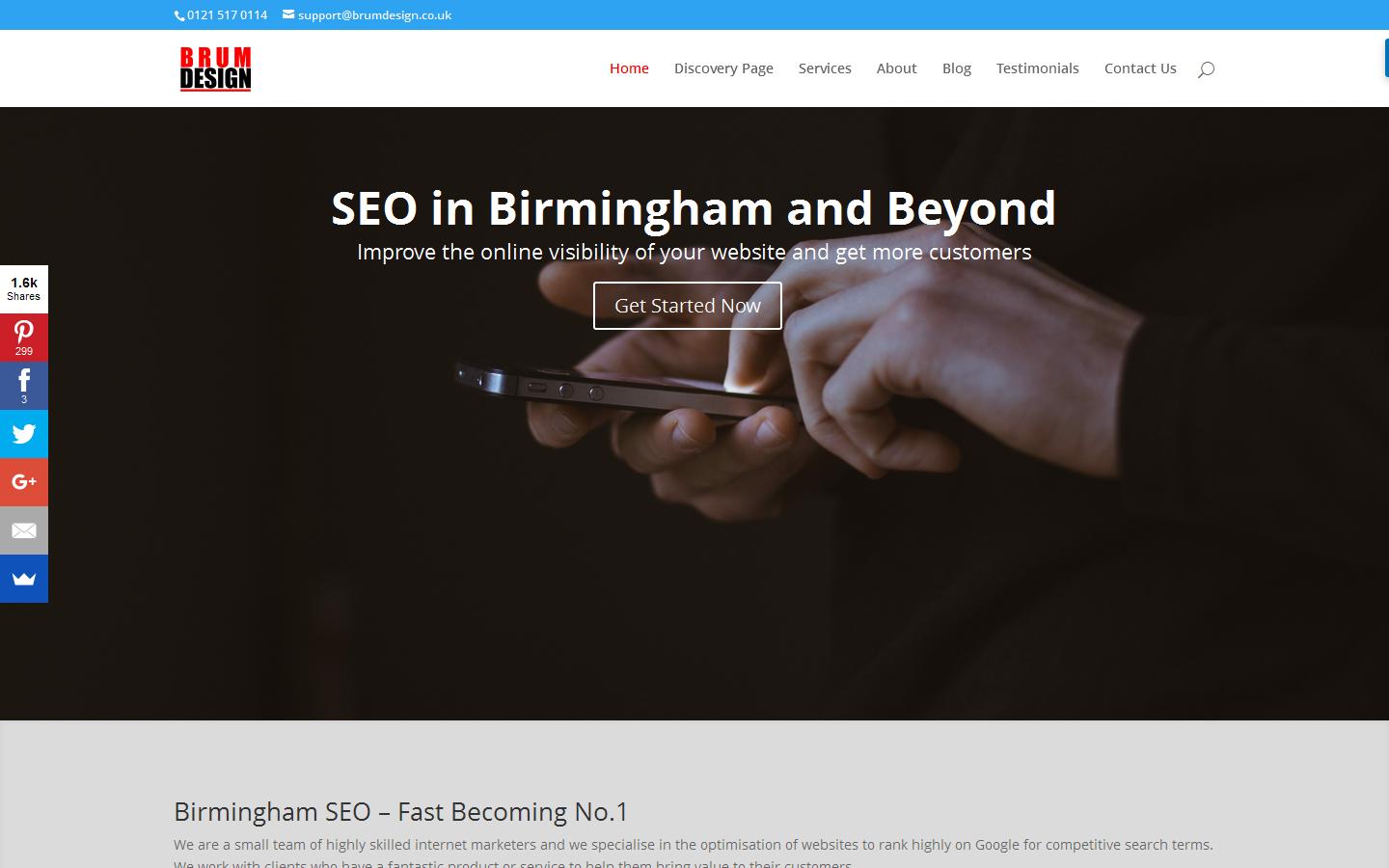Screen dimensions: 1389x868
Task: Click the support@brumdesign.co.uk email link
Action: (x=374, y=15)
